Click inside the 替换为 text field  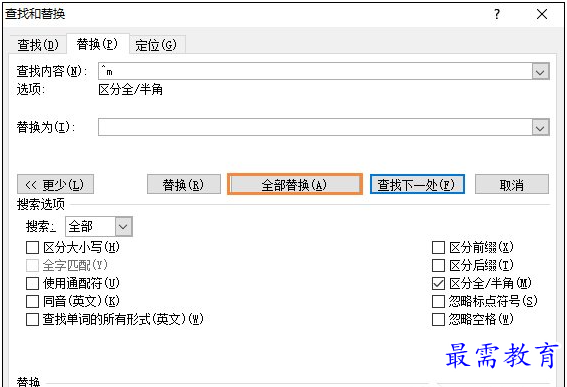pyautogui.click(x=315, y=127)
